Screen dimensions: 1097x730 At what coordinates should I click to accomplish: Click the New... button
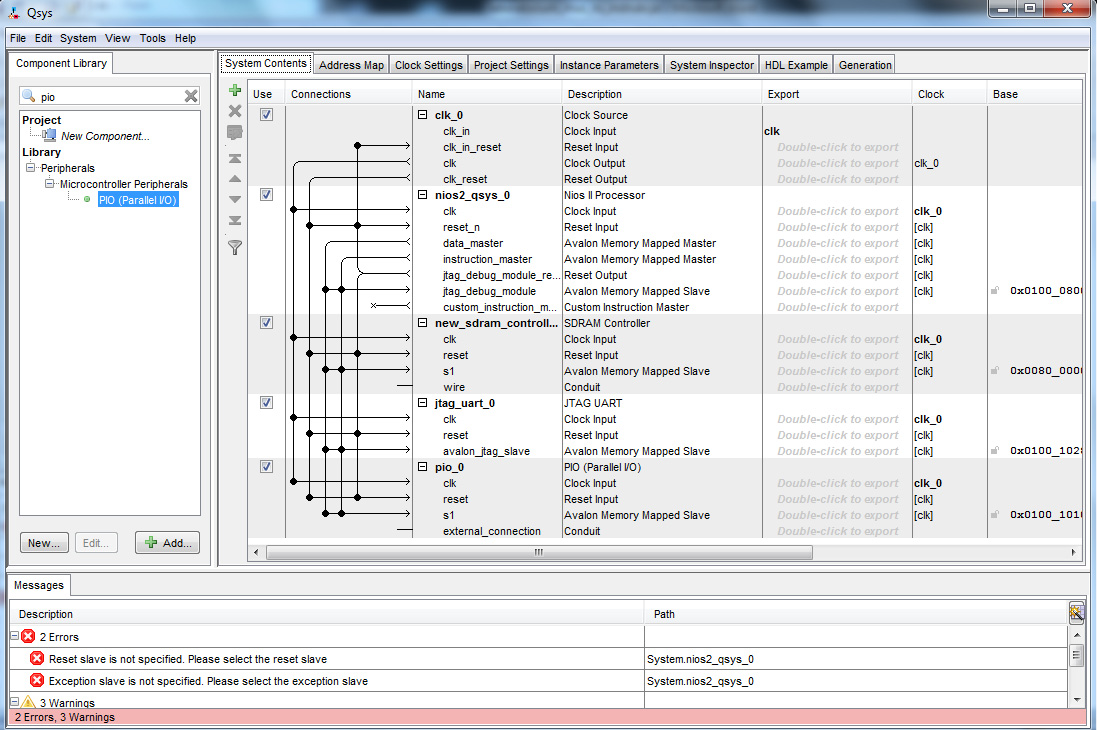[x=44, y=542]
